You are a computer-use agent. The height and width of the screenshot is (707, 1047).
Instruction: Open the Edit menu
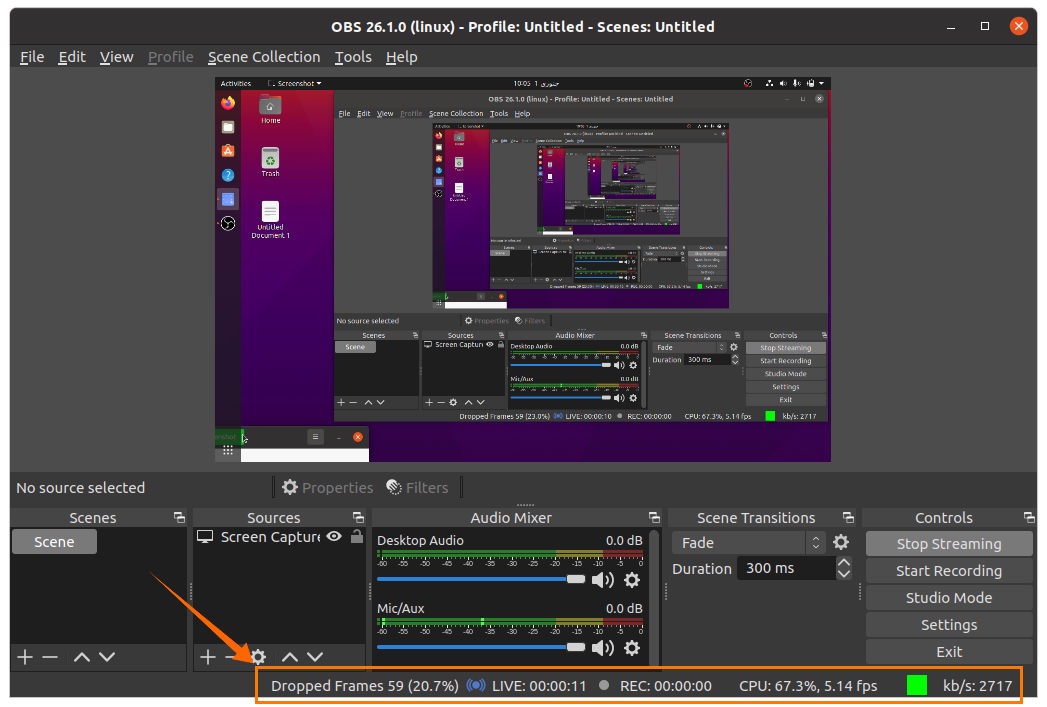click(71, 57)
